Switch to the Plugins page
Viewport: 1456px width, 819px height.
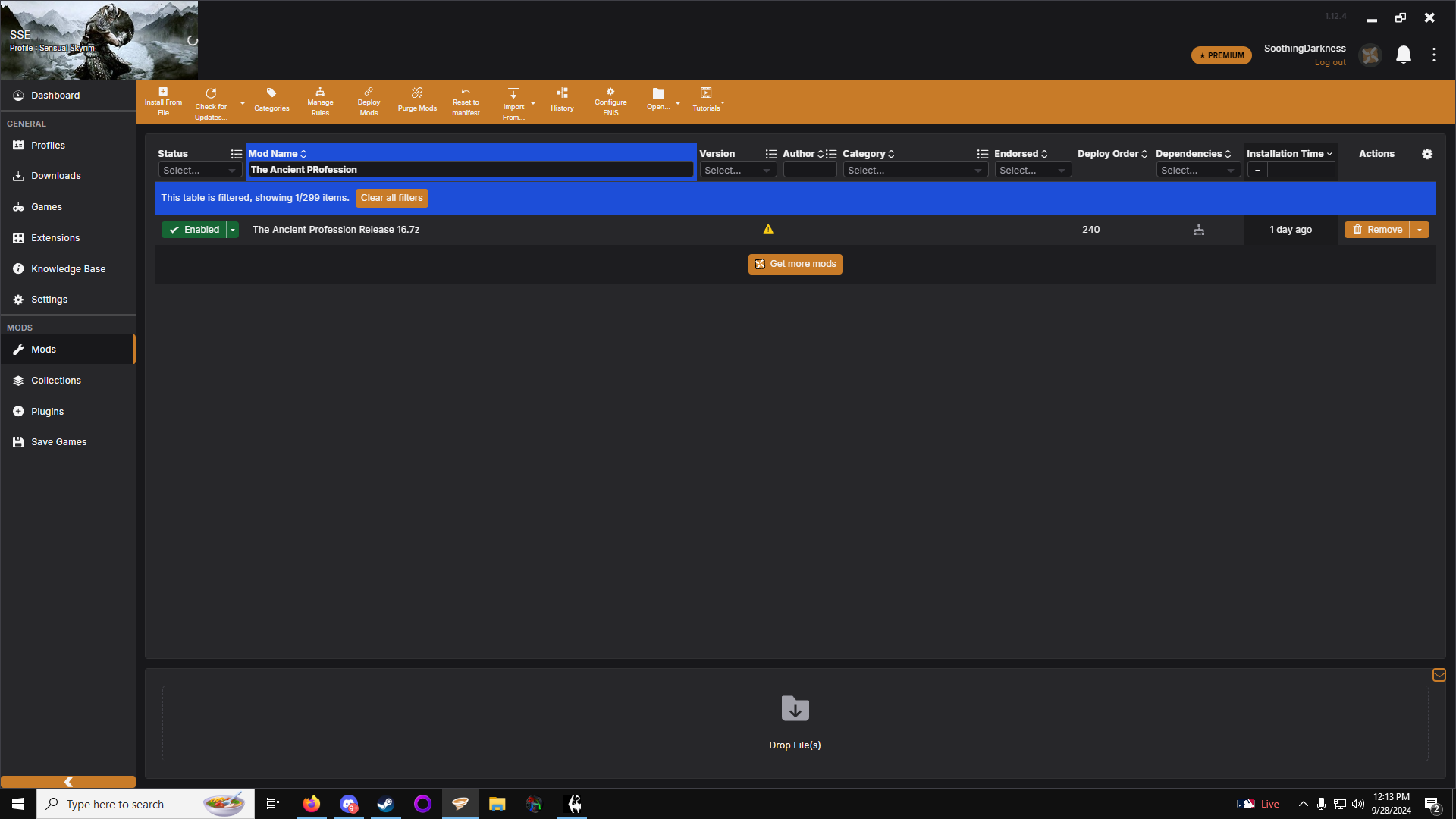[x=68, y=412]
